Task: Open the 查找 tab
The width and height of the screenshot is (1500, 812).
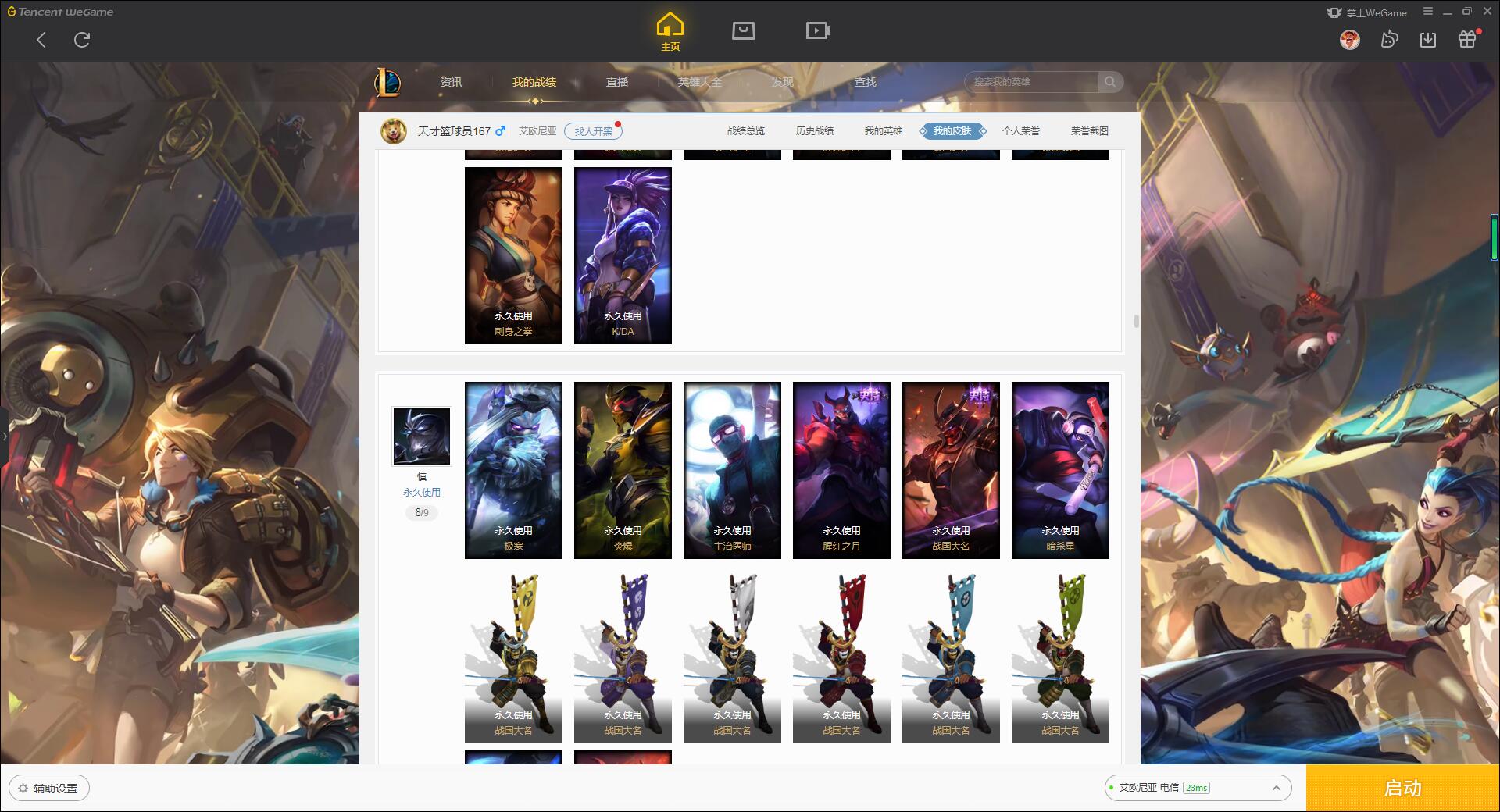Action: pos(866,82)
